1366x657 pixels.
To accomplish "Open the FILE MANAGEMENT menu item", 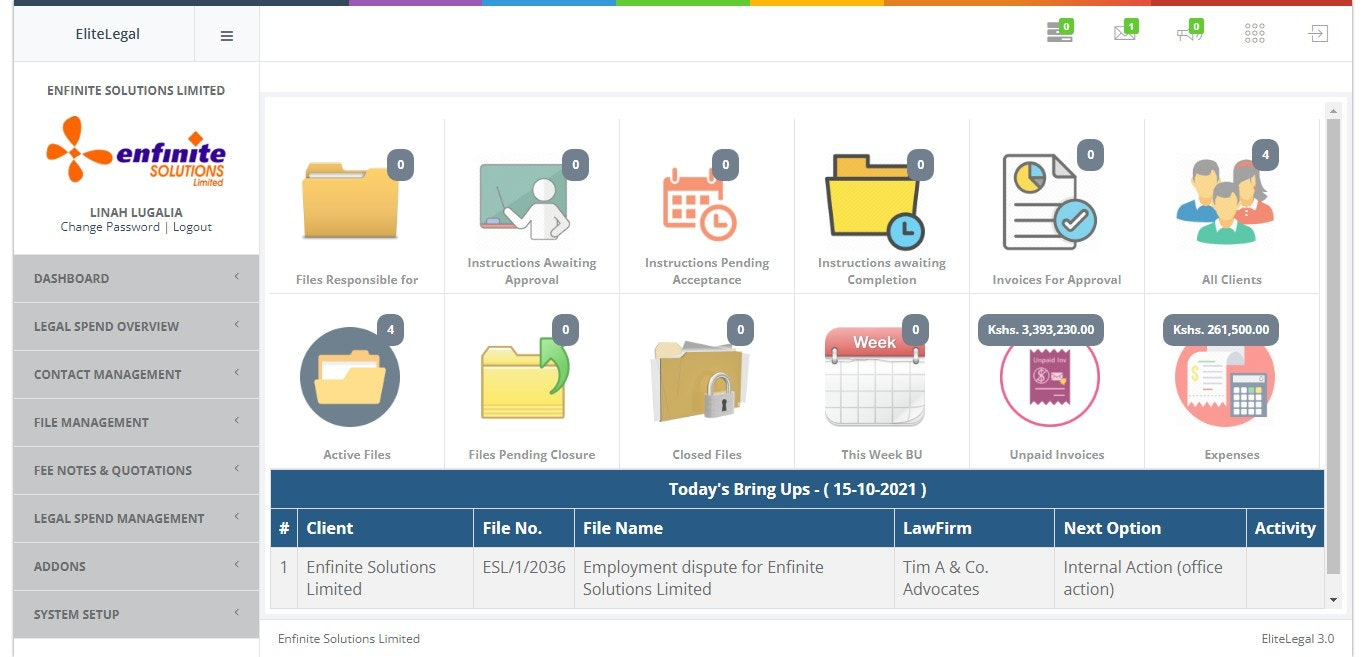I will 136,422.
